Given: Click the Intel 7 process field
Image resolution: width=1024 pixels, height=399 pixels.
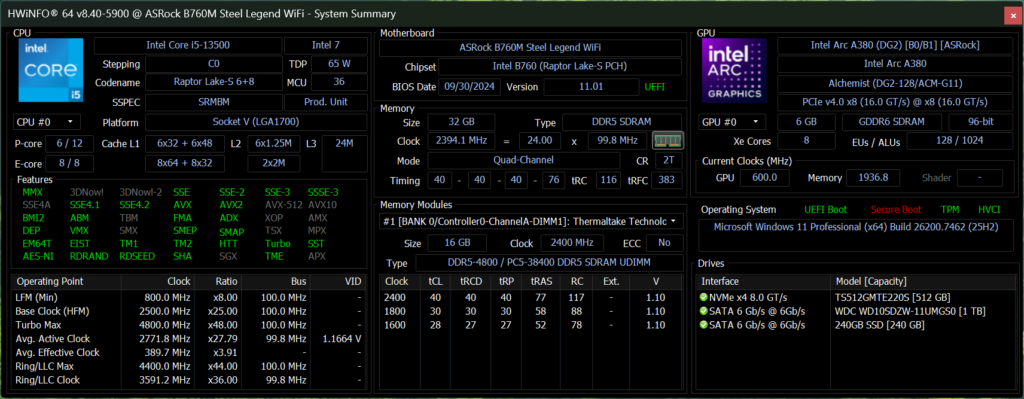Looking at the screenshot, I should coord(326,46).
